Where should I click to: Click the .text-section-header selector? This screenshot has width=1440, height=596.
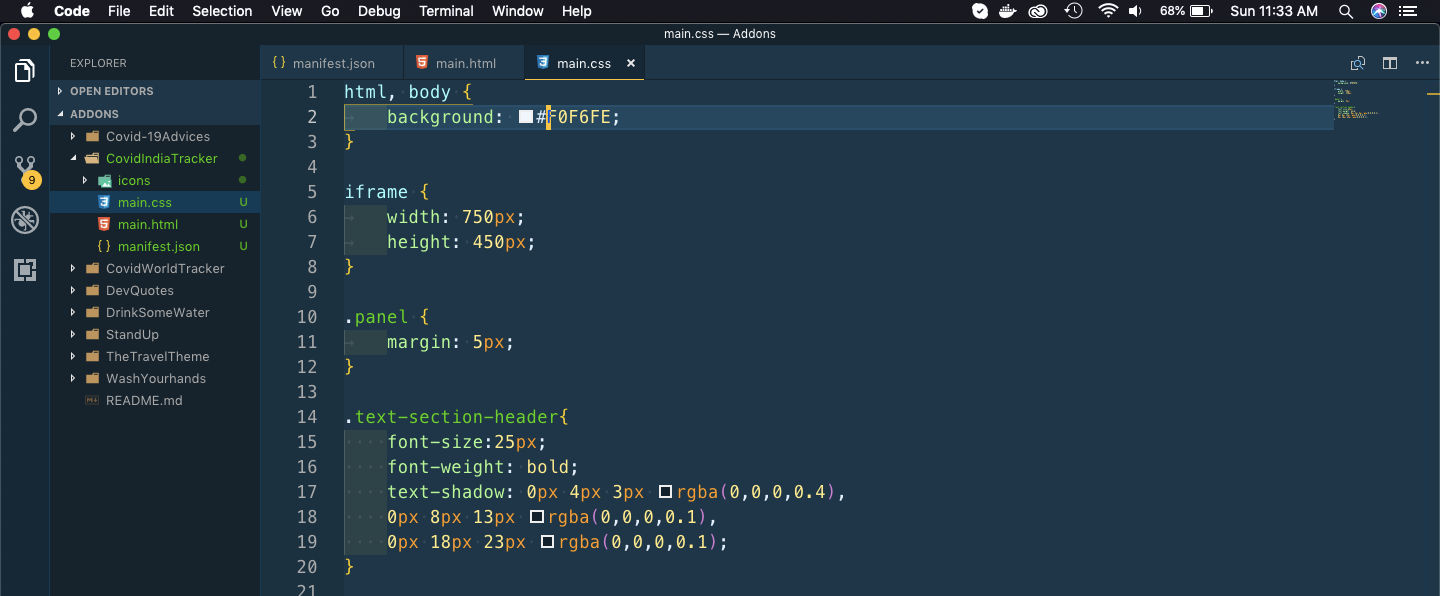451,417
